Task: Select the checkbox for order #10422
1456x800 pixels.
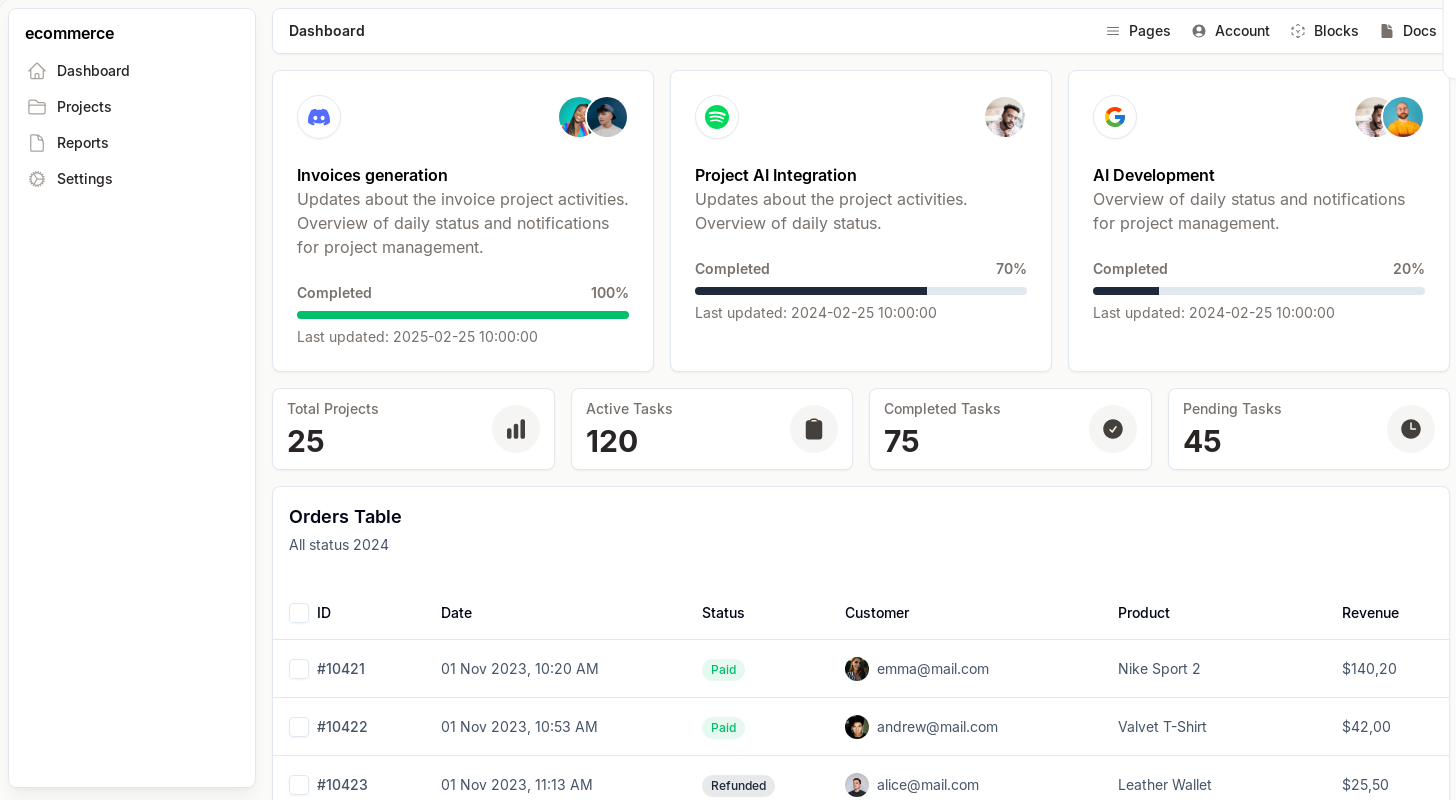Action: pos(299,727)
